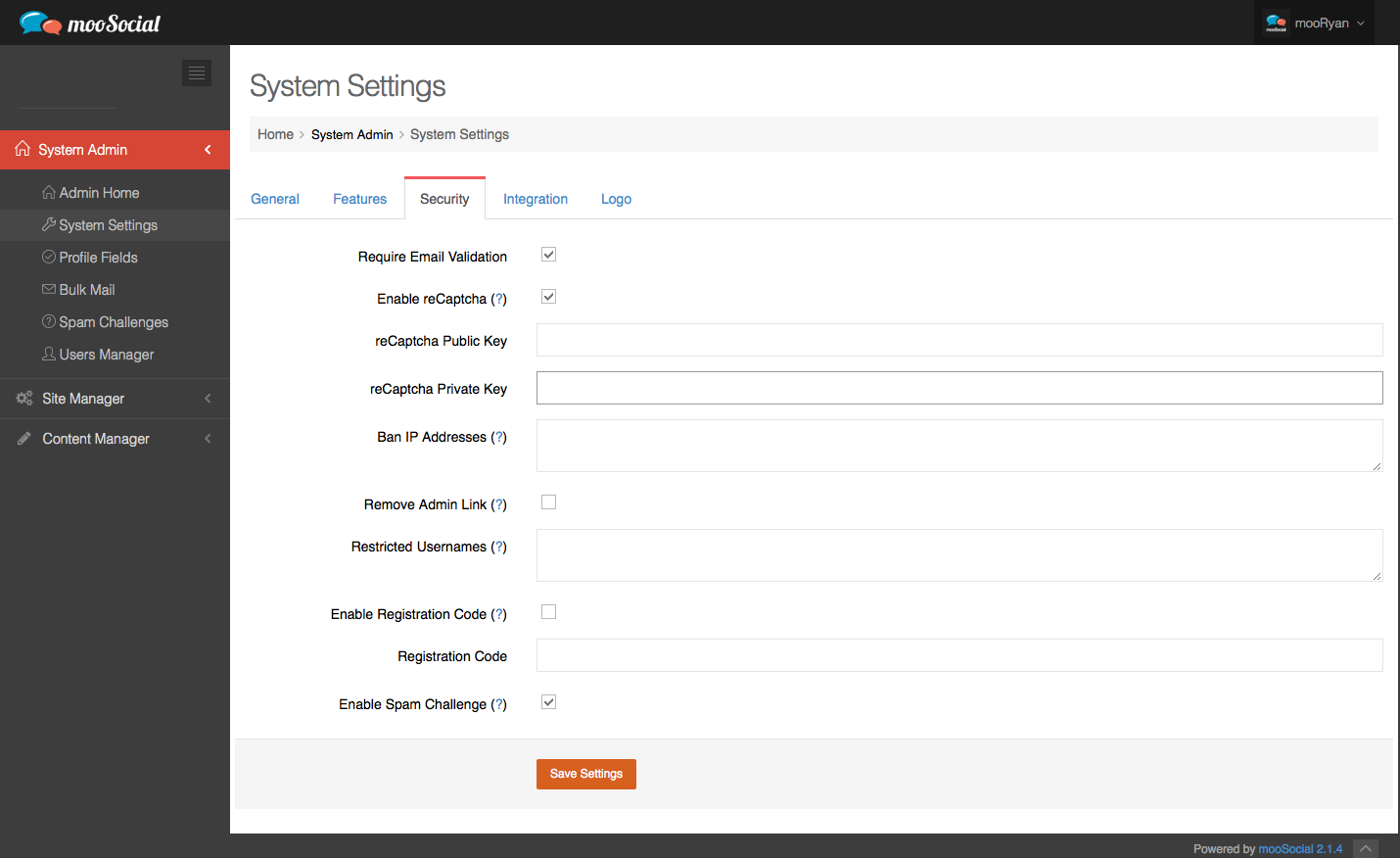Toggle the sidebar hamburger menu icon
The height and width of the screenshot is (858, 1400).
tap(197, 72)
